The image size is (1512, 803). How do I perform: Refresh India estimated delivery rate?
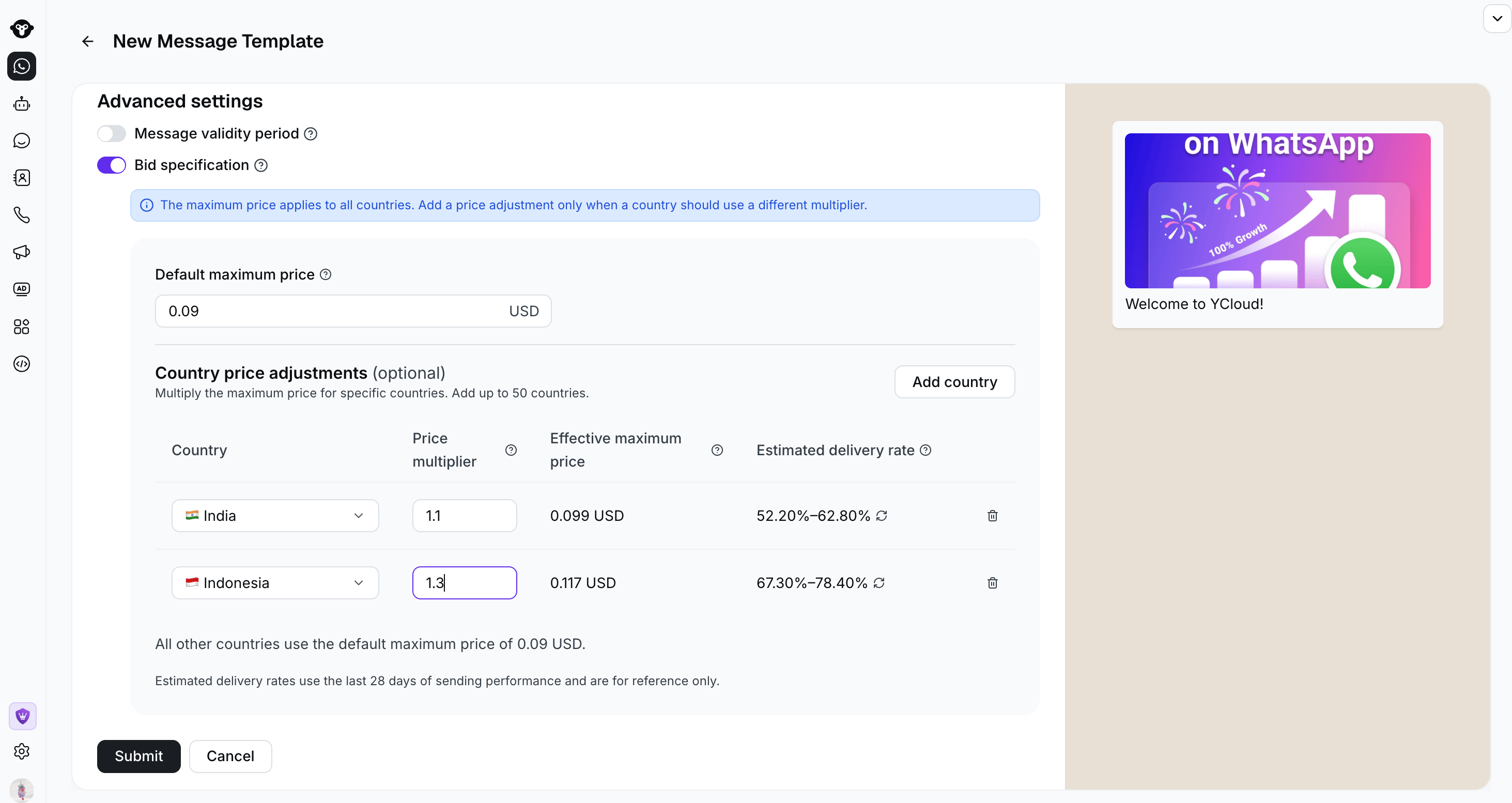pyautogui.click(x=882, y=515)
